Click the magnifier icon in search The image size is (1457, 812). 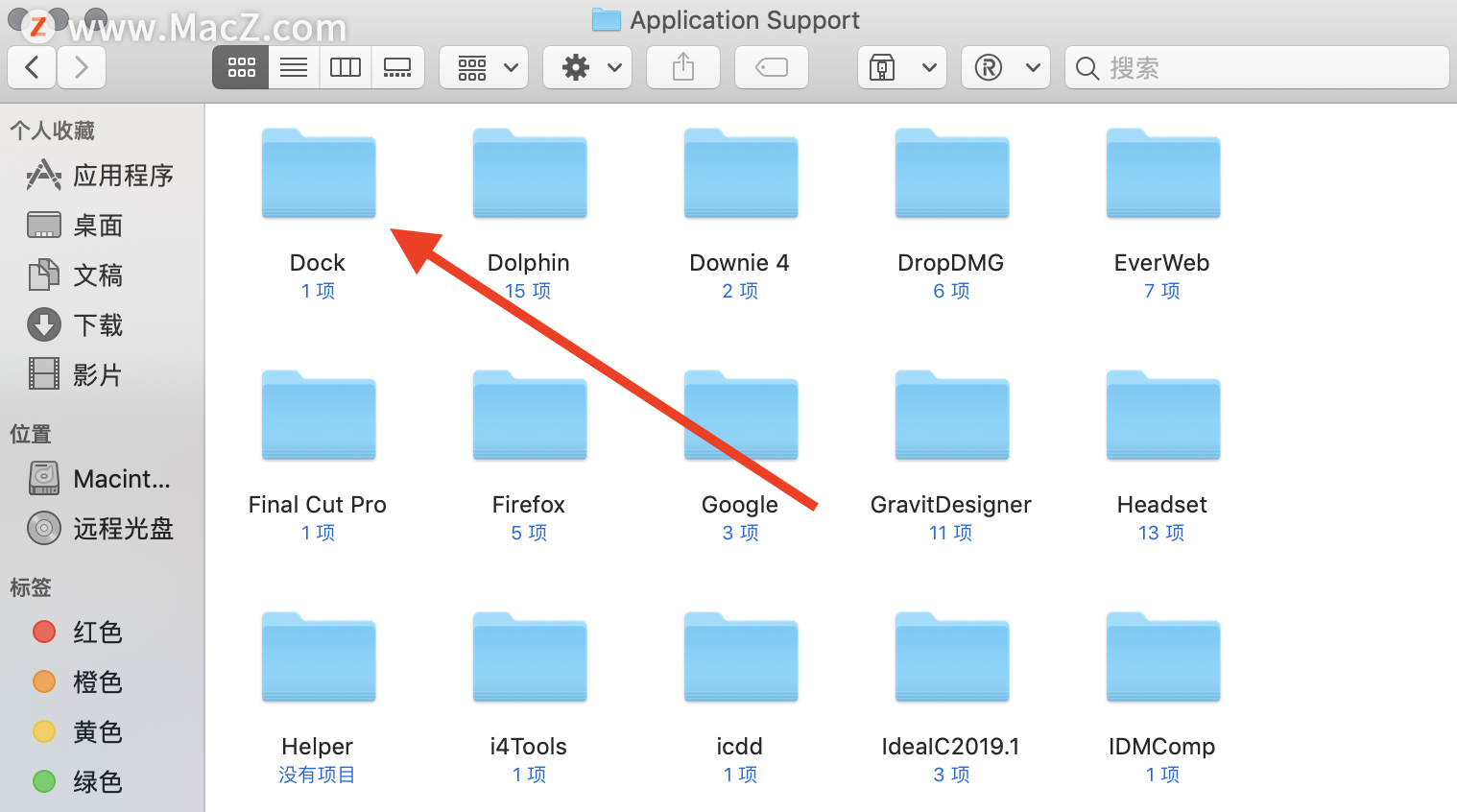click(1087, 68)
